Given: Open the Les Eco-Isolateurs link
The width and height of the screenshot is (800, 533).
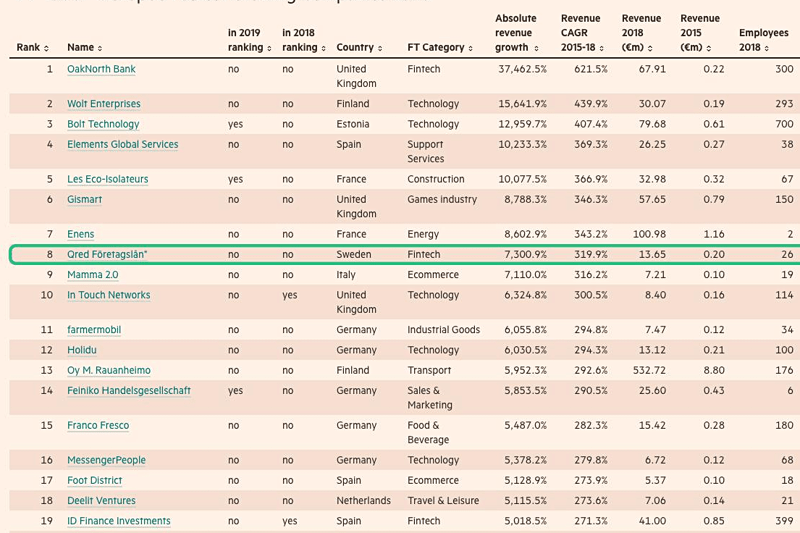Looking at the screenshot, I should tap(108, 179).
